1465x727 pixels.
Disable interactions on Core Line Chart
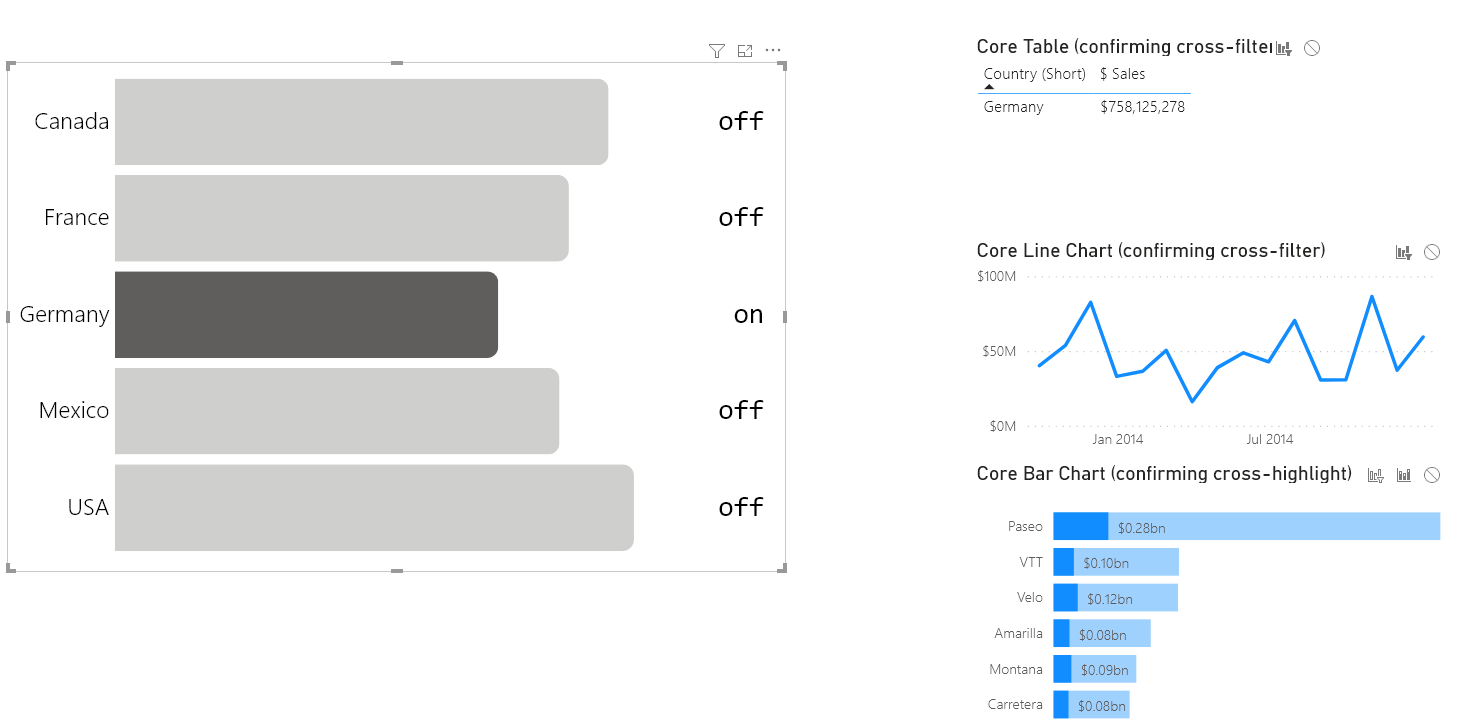click(x=1432, y=252)
